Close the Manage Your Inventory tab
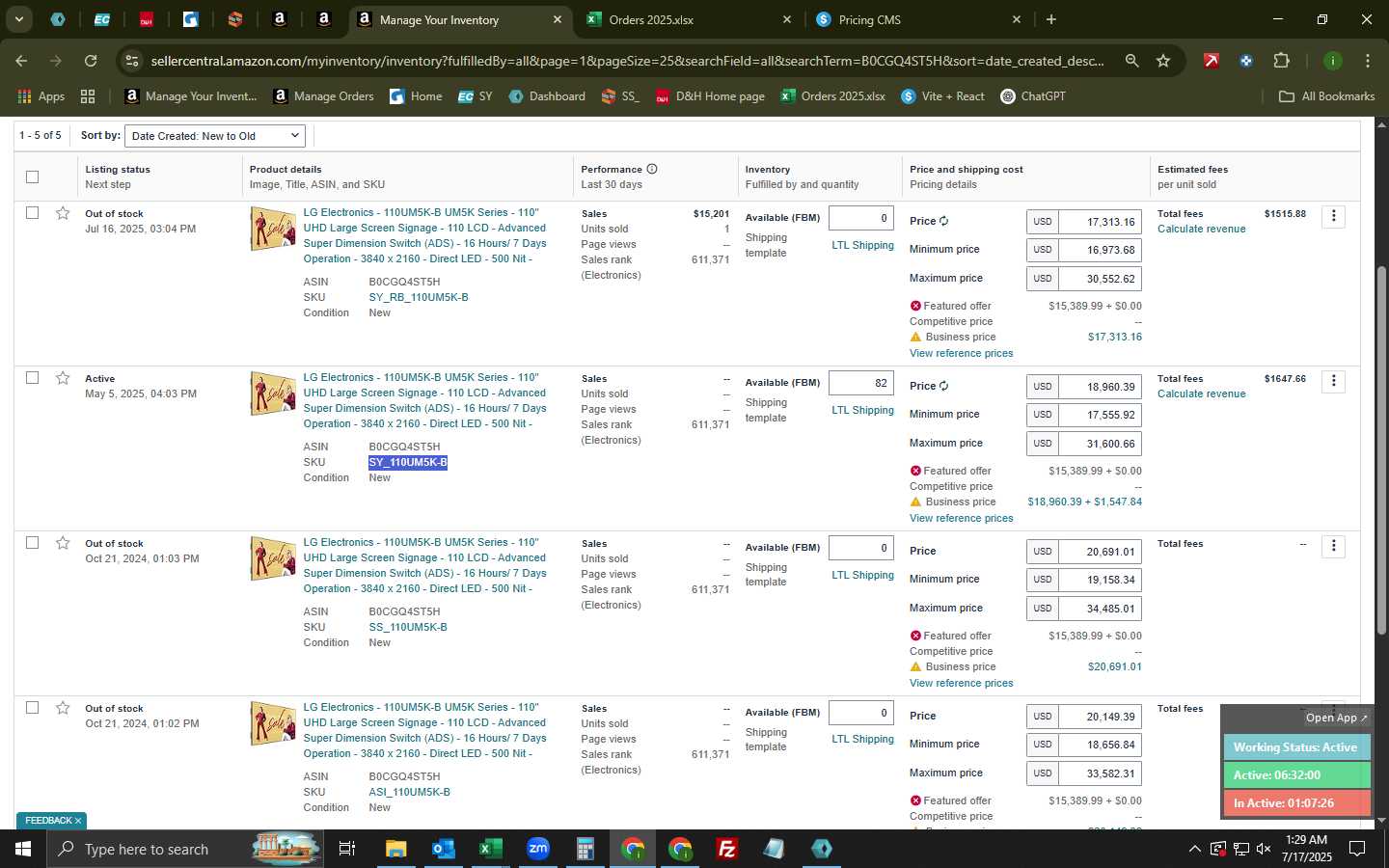 point(558,19)
